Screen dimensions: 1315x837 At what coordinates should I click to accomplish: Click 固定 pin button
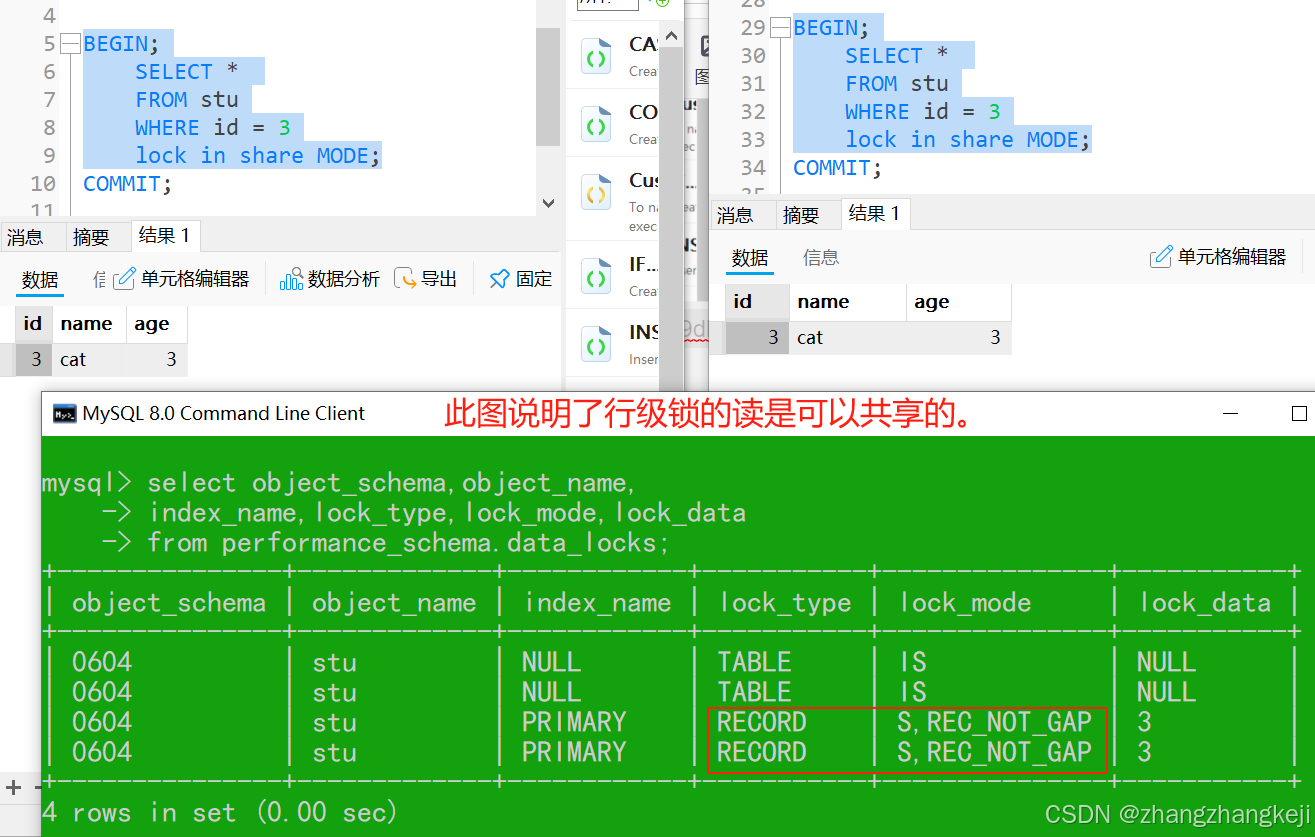pos(520,279)
